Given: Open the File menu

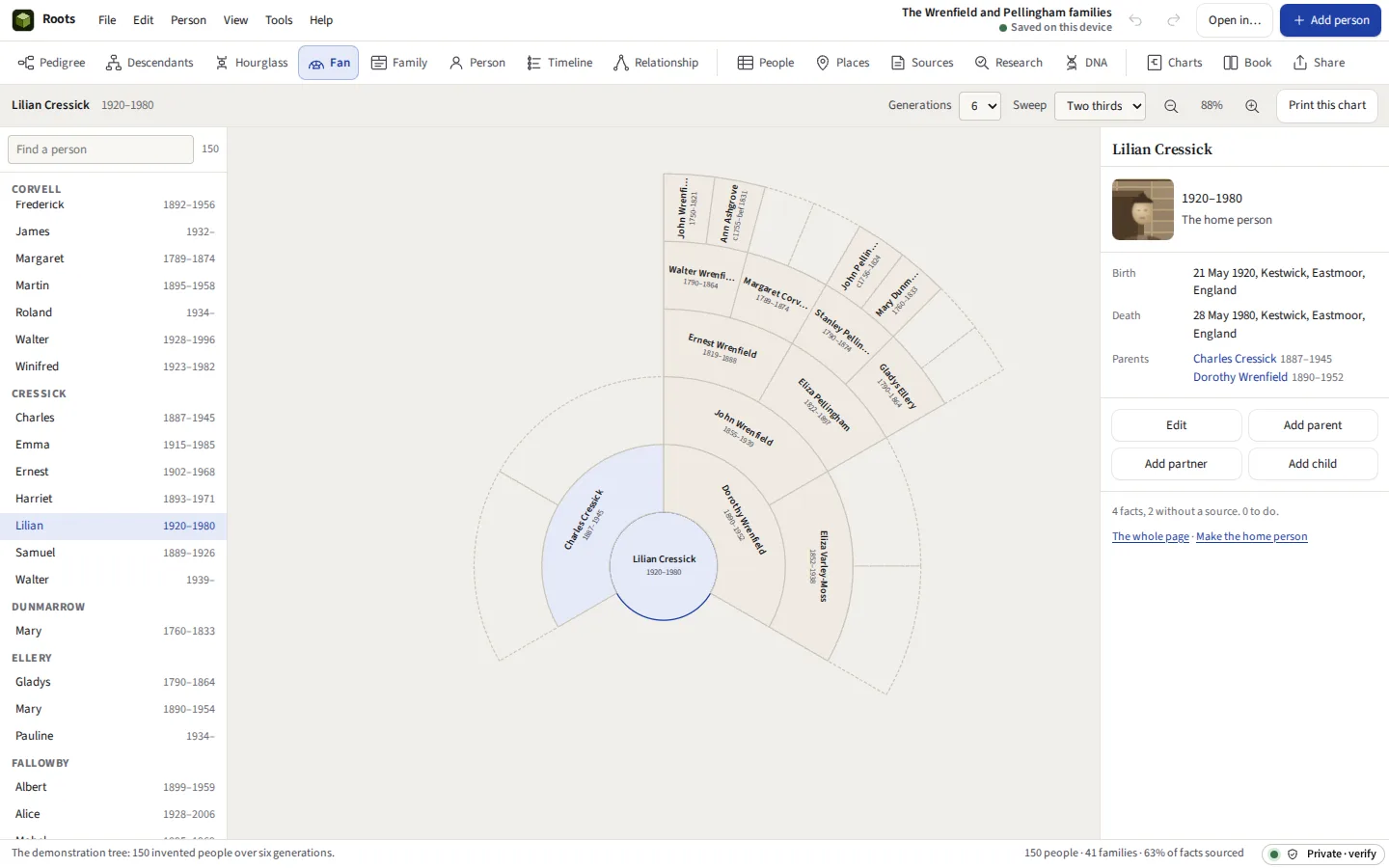Looking at the screenshot, I should [x=107, y=20].
